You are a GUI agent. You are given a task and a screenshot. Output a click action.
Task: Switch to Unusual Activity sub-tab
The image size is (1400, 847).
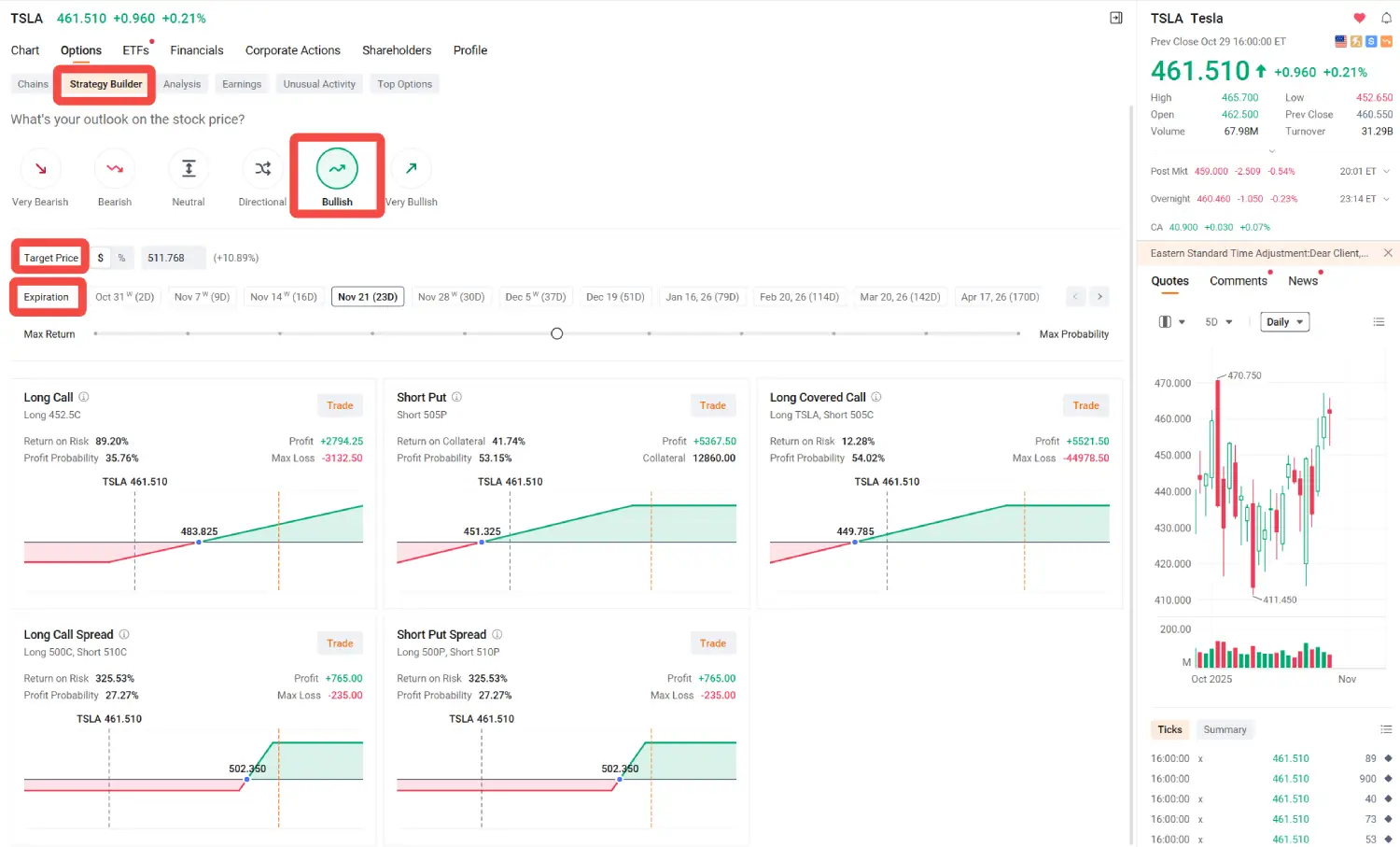[319, 84]
